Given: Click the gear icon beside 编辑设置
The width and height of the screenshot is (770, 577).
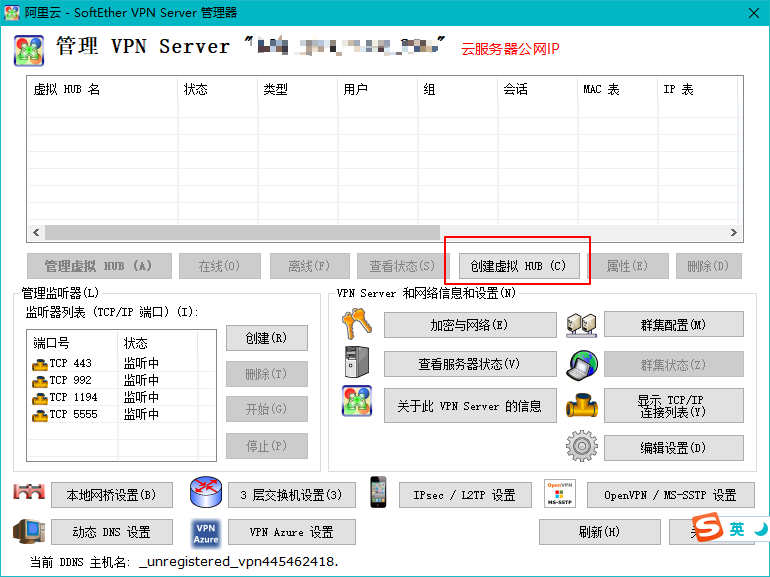Looking at the screenshot, I should [x=582, y=446].
